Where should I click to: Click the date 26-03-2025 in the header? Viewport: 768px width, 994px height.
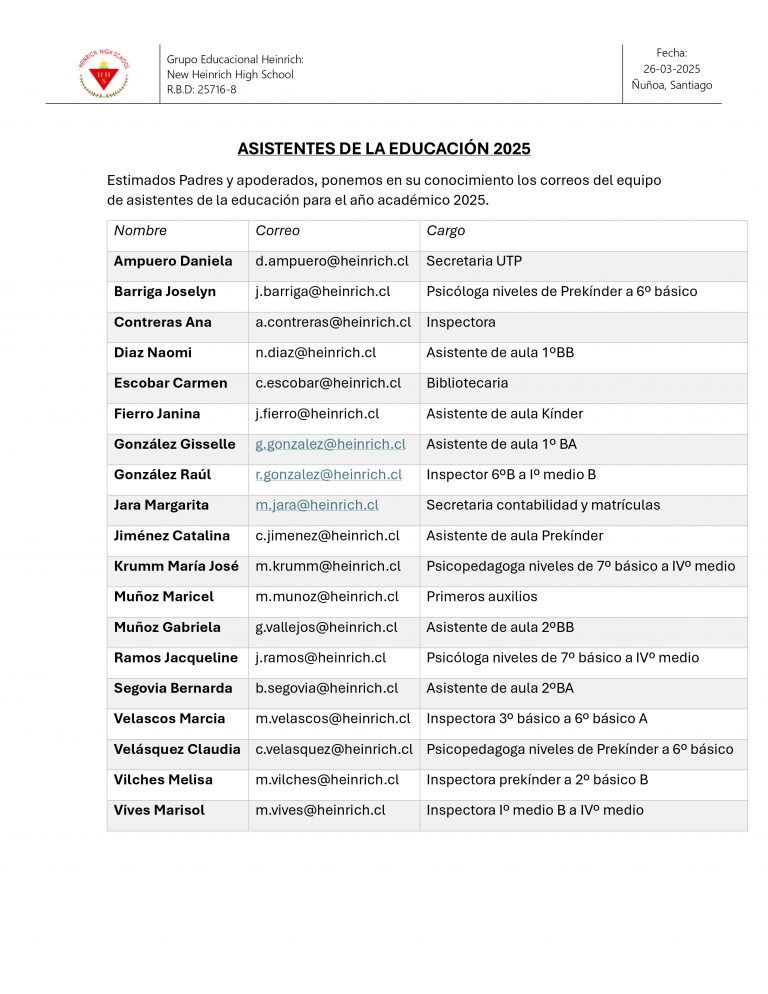coord(671,69)
